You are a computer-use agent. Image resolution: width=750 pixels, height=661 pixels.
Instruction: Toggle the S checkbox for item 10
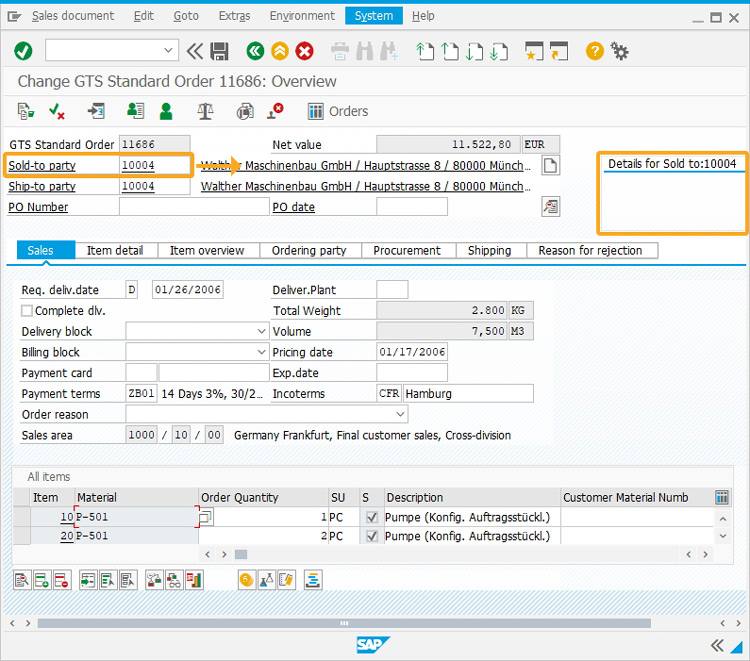click(372, 517)
